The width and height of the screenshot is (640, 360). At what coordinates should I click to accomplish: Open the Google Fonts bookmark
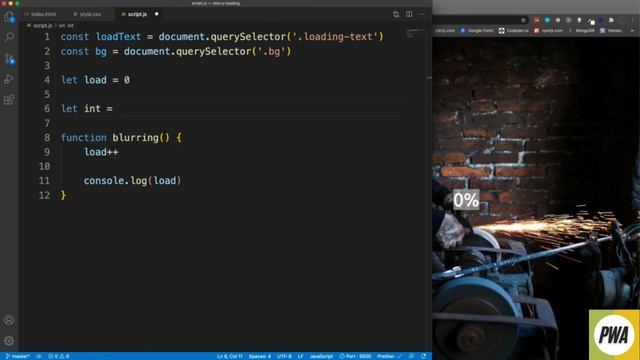[477, 31]
